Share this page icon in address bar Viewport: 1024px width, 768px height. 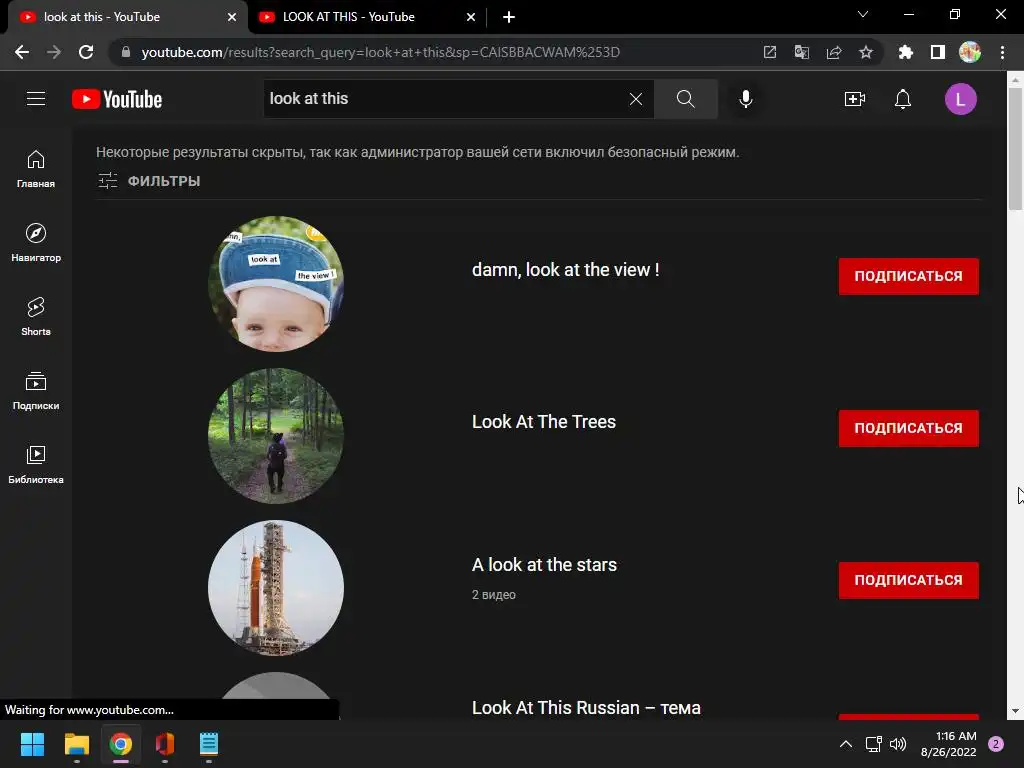click(x=834, y=52)
